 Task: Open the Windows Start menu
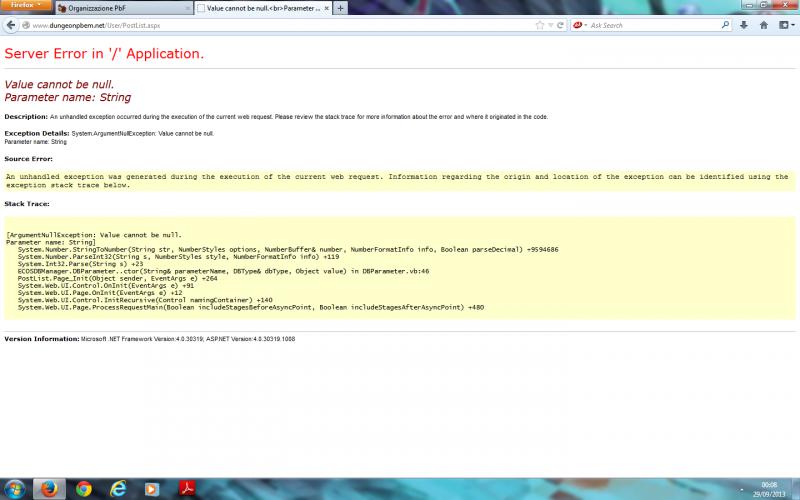pyautogui.click(x=14, y=489)
